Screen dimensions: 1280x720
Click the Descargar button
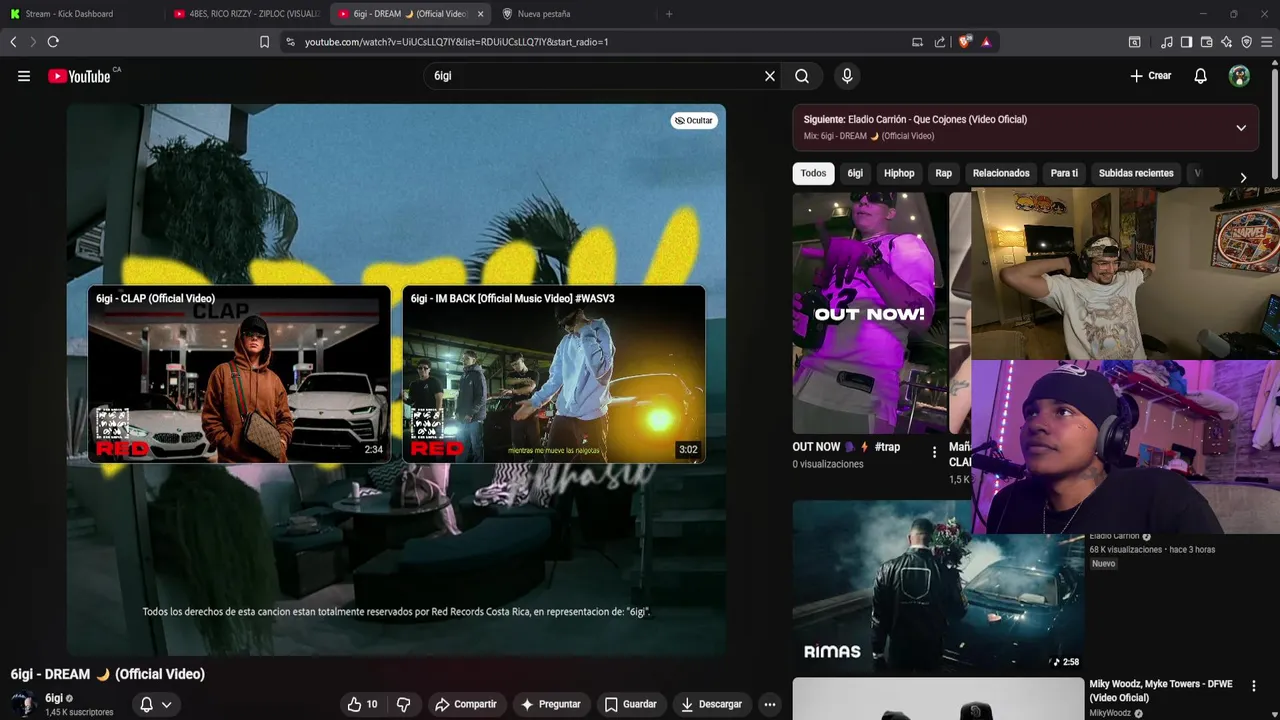[712, 704]
